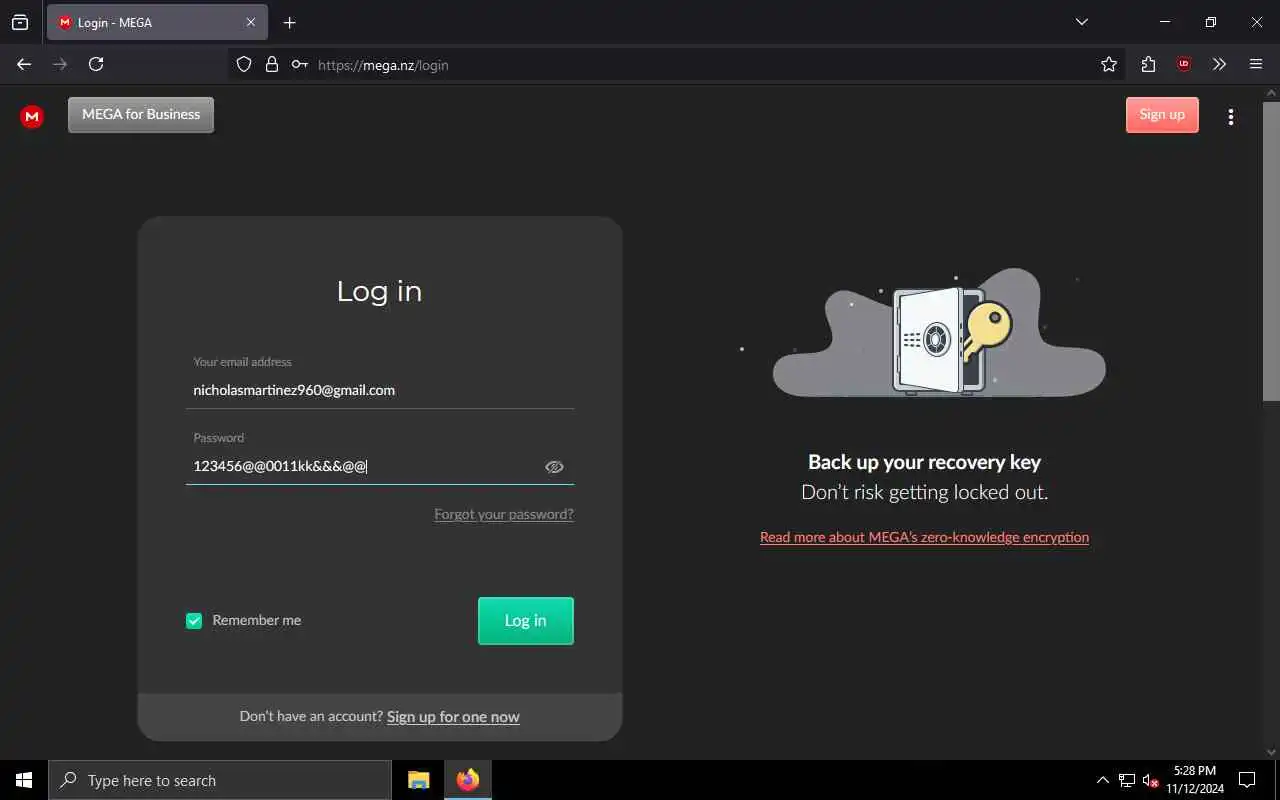Click the MEGA logo icon
1280x800 pixels.
tap(32, 117)
